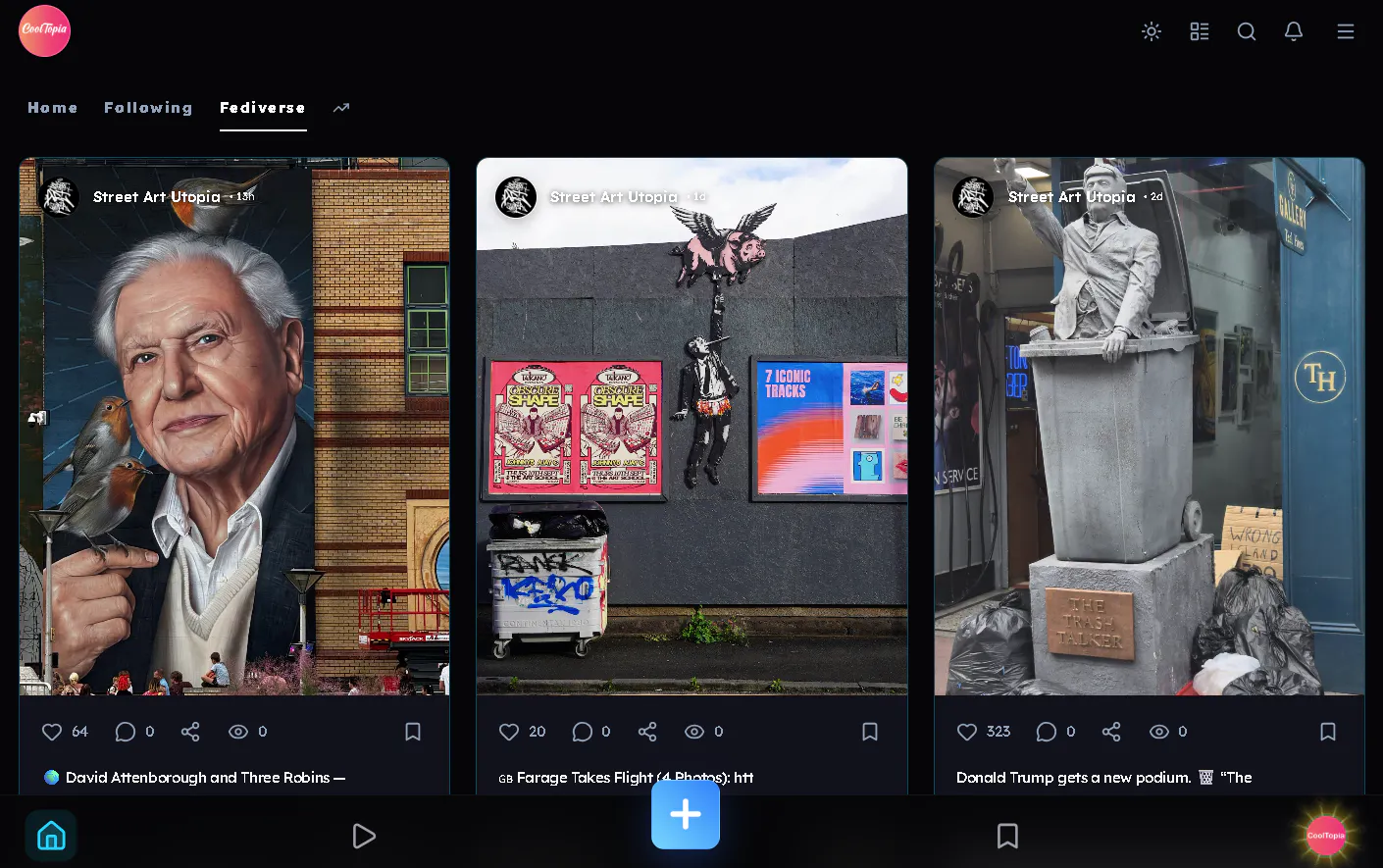The image size is (1383, 868).
Task: Toggle light/dark theme sun icon
Action: (x=1152, y=31)
